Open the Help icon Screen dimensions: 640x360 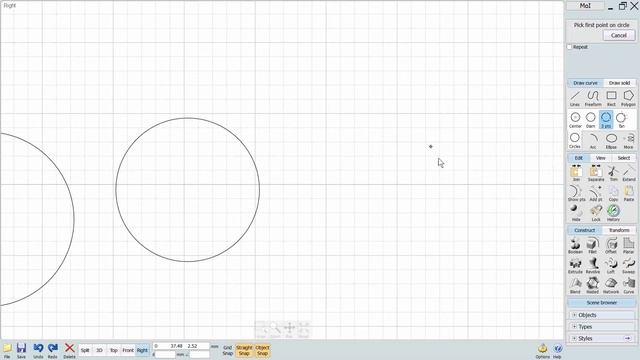[x=558, y=351]
